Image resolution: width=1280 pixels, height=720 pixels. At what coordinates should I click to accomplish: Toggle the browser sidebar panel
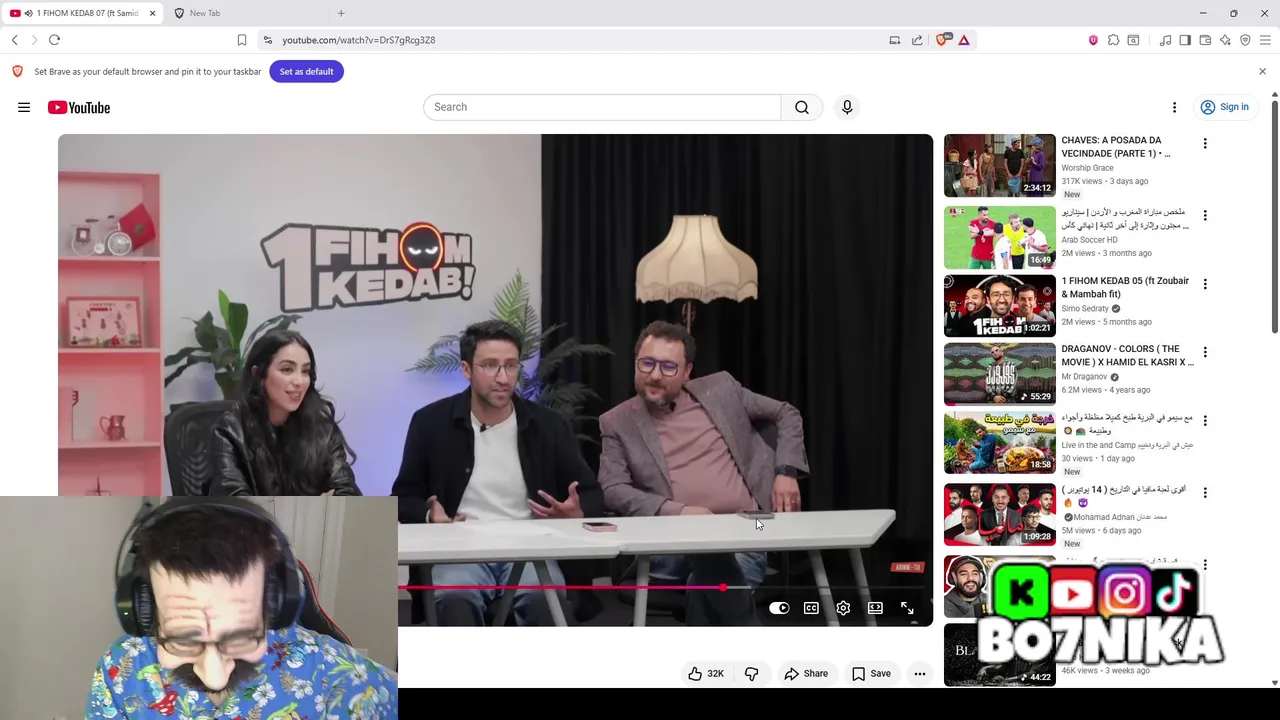[1185, 40]
